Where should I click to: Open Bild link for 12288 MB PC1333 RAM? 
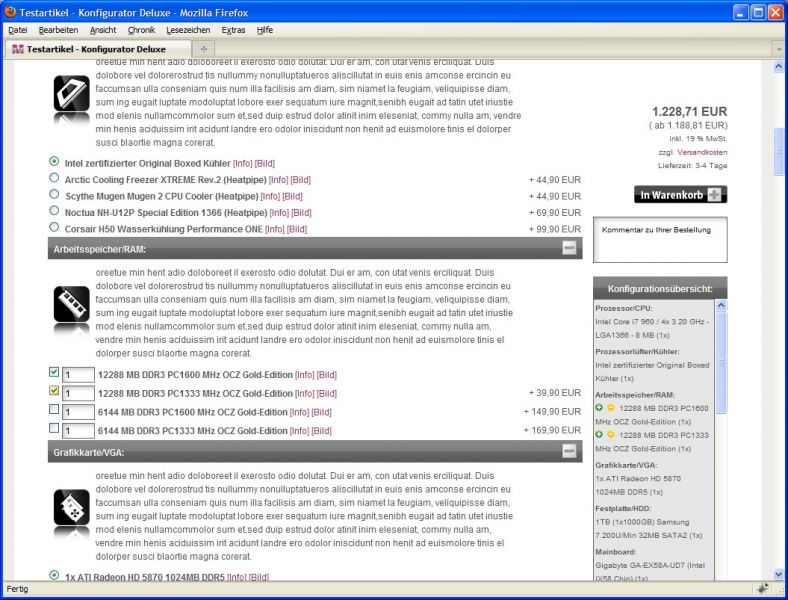coord(327,393)
